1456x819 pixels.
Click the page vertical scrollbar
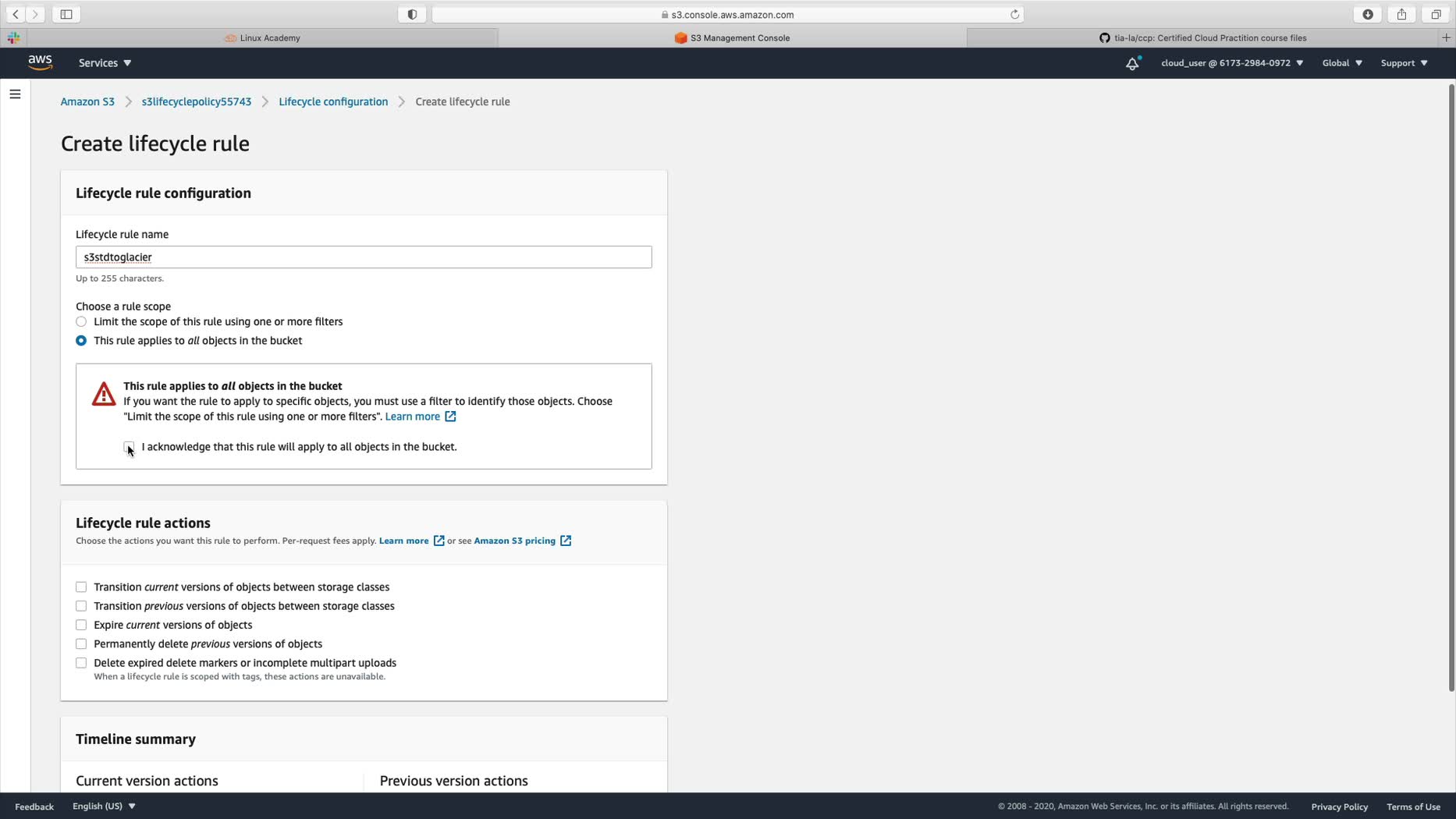pos(1451,388)
